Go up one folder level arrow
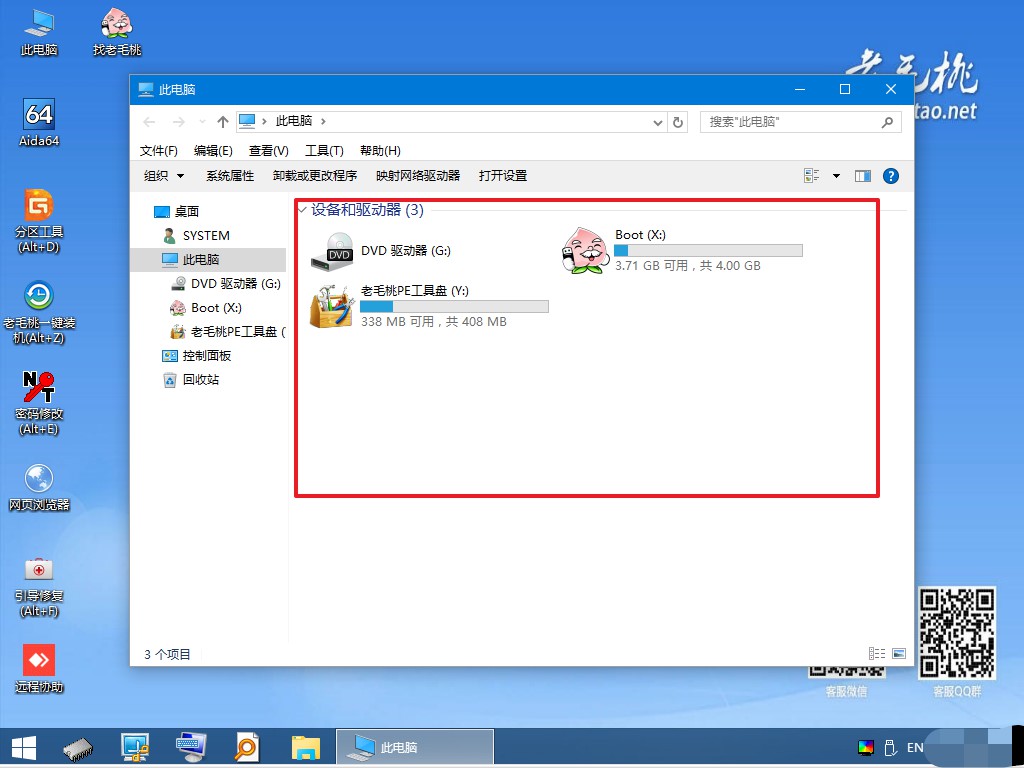The height and width of the screenshot is (768, 1024). click(x=223, y=122)
